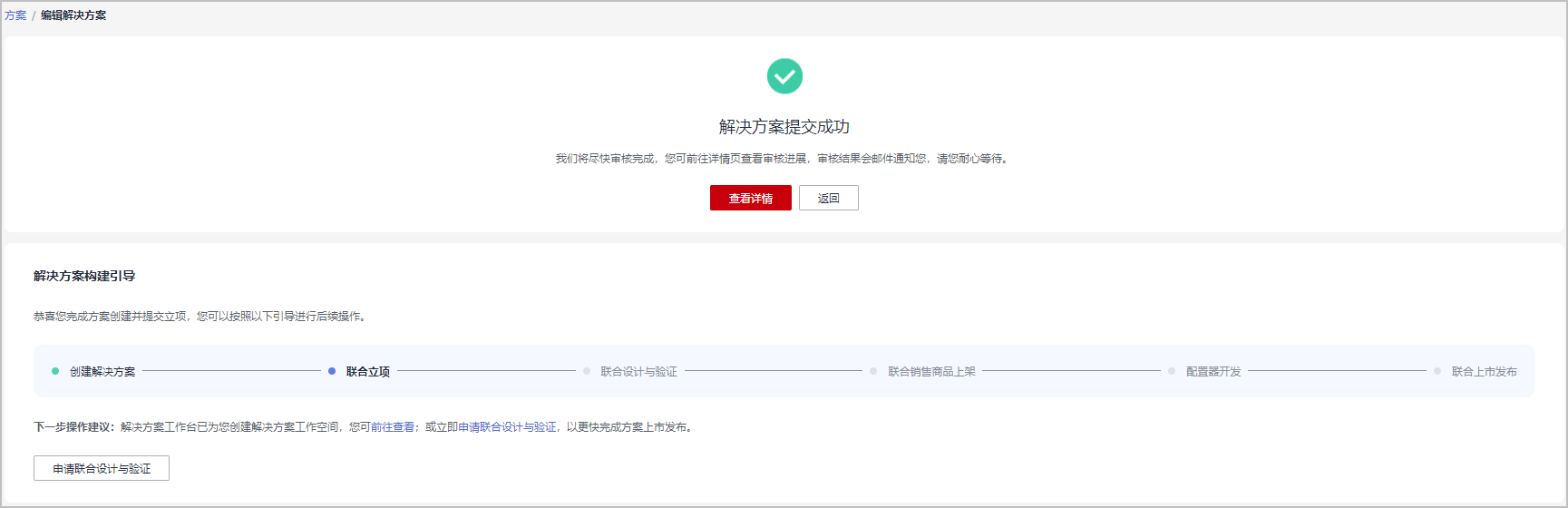The width and height of the screenshot is (1568, 508).
Task: Click the green success checkmark icon
Action: [x=784, y=76]
